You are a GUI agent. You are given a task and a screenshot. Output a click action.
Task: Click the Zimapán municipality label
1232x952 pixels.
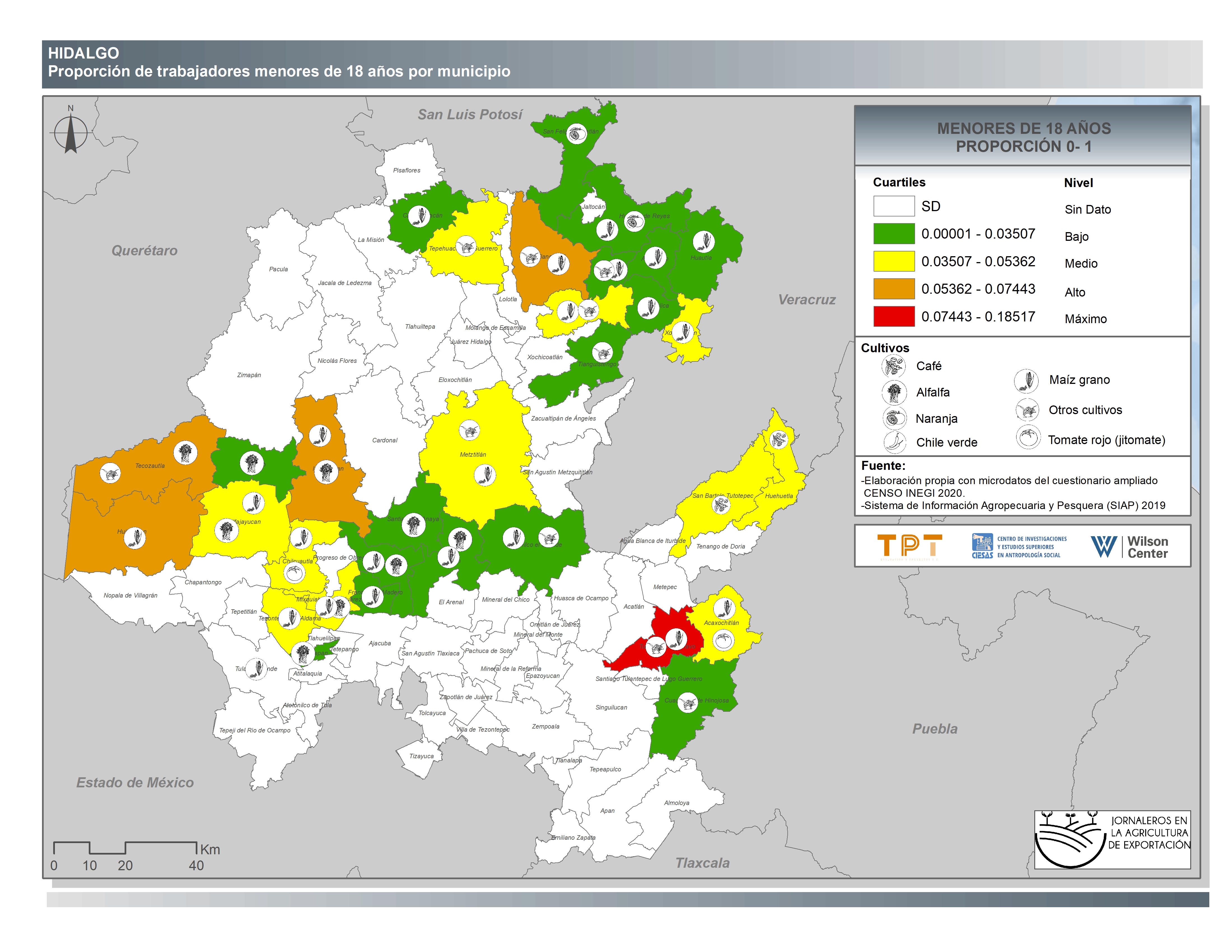point(249,375)
